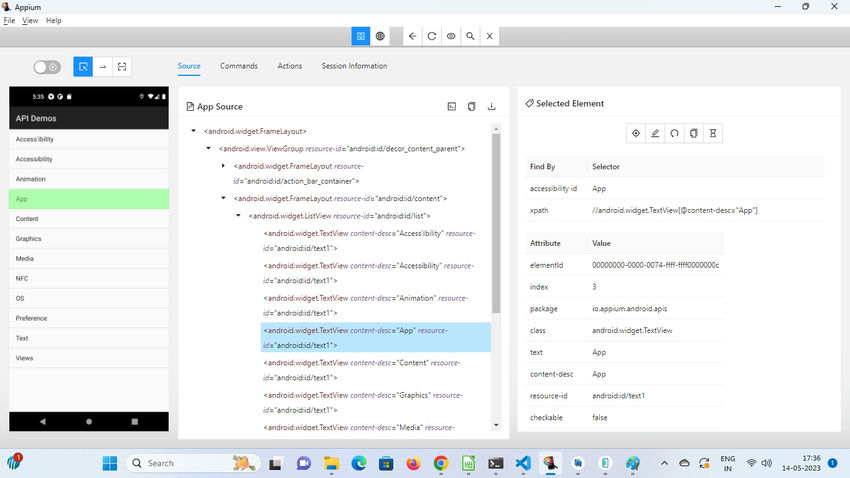Open the Windows Start menu
This screenshot has height=478, width=850.
click(110, 463)
